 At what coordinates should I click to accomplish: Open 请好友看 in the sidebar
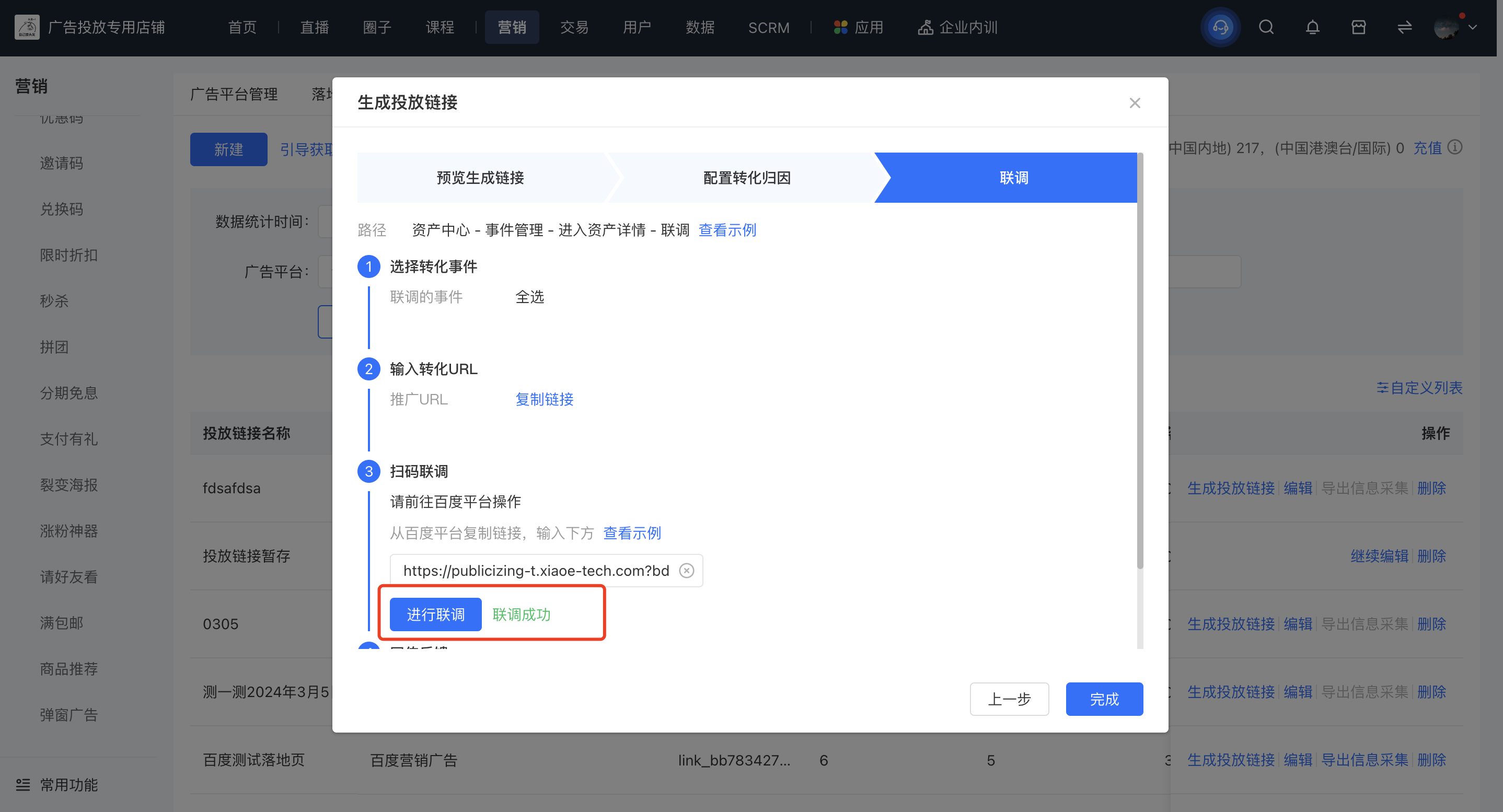point(68,577)
